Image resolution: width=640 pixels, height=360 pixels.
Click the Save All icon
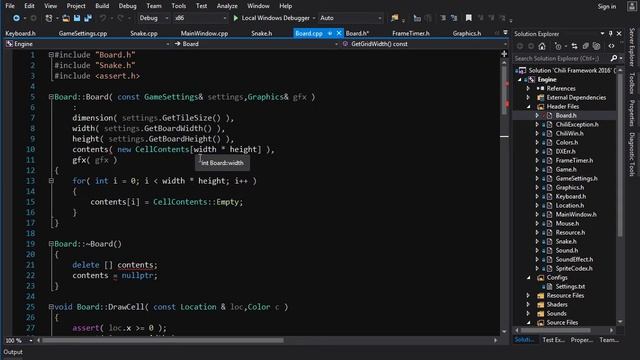pyautogui.click(x=88, y=18)
